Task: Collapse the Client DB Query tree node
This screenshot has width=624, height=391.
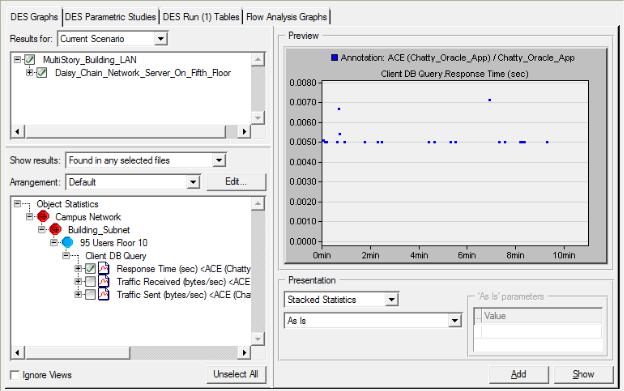Action: (66, 255)
